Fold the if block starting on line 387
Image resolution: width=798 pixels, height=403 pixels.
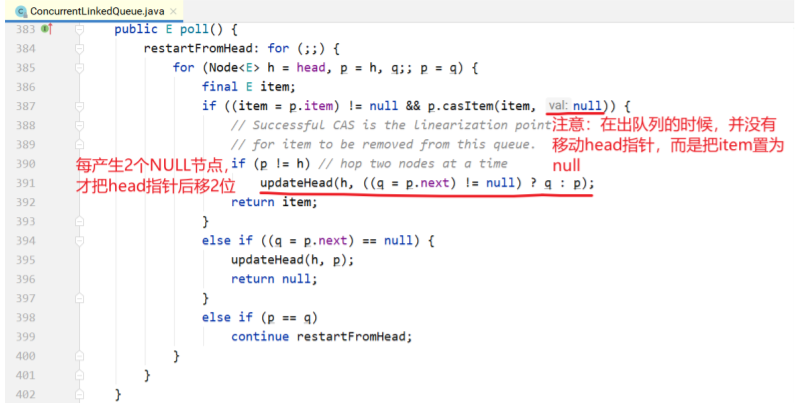(80, 106)
